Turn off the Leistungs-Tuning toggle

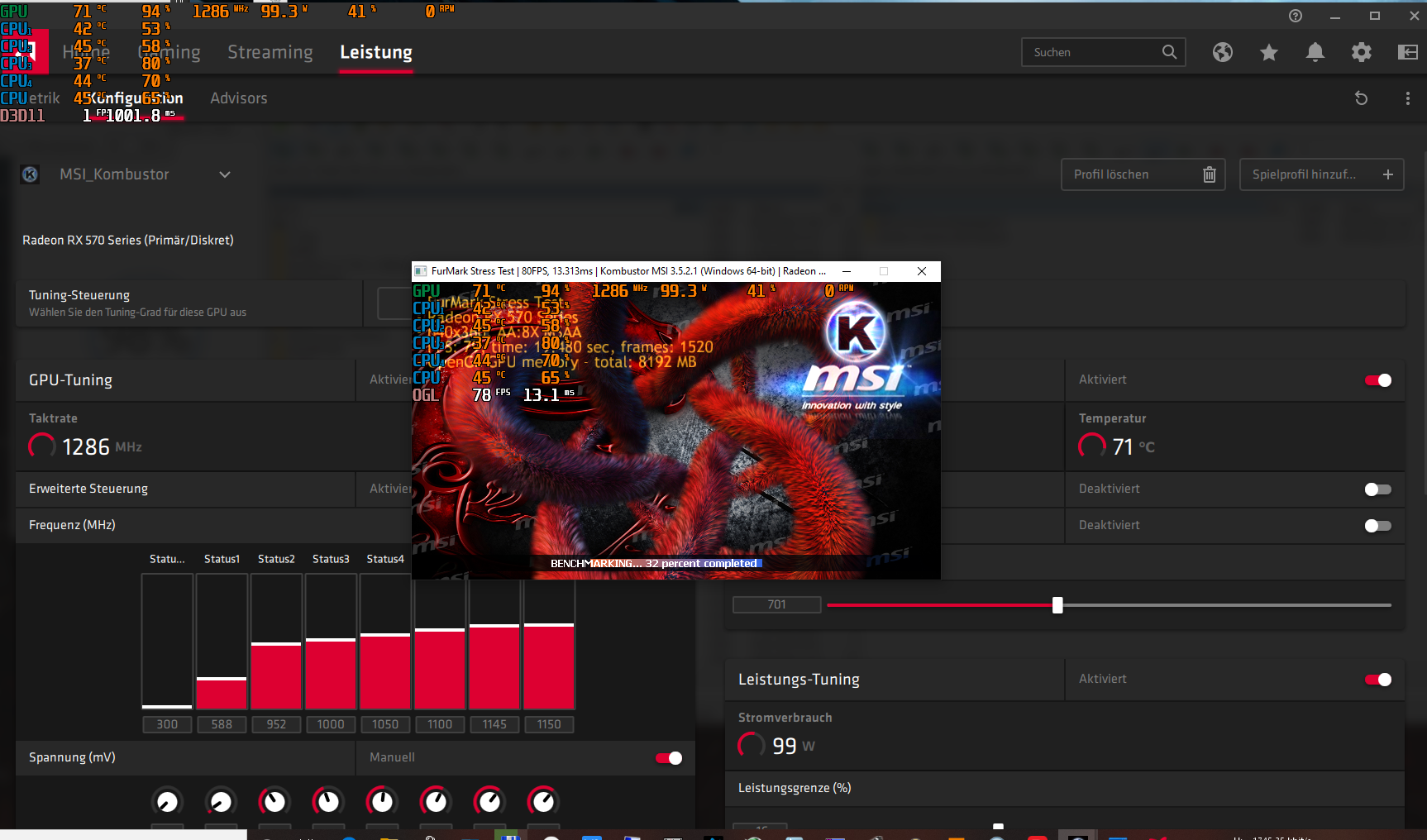click(1378, 680)
